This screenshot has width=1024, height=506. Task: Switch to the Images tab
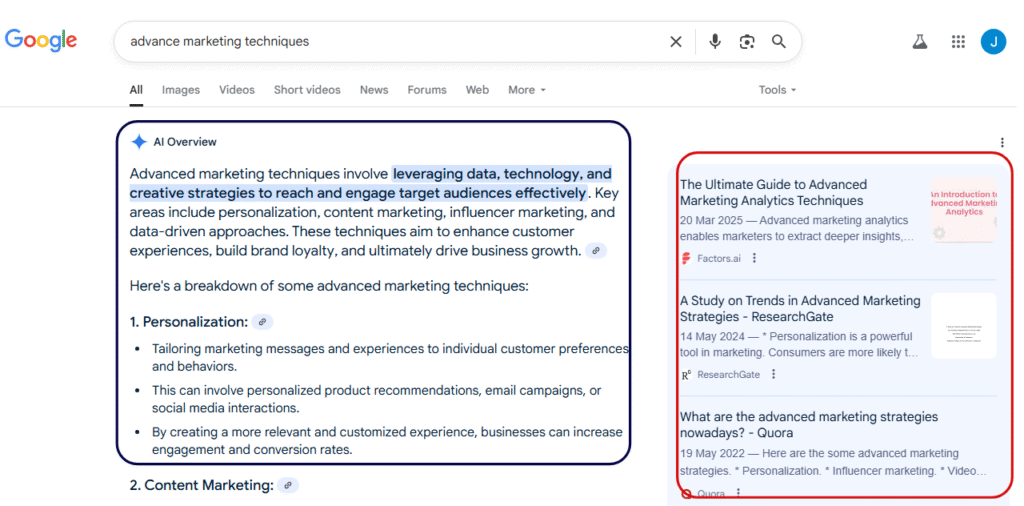(x=181, y=90)
